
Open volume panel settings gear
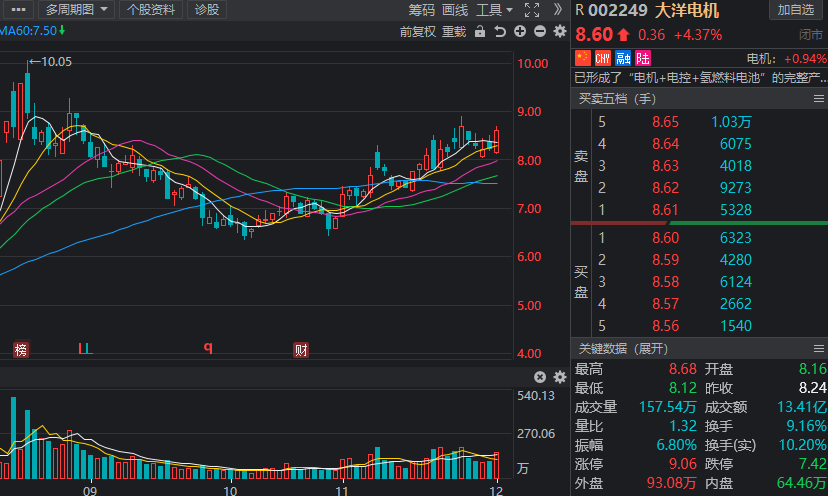click(559, 377)
